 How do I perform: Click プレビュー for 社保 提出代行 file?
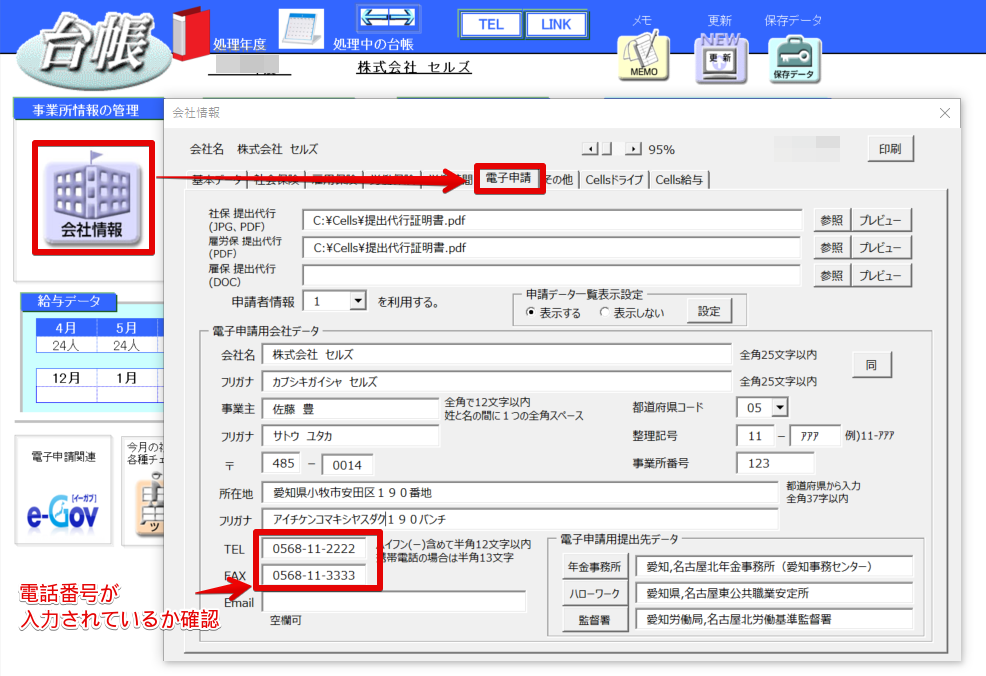click(880, 220)
